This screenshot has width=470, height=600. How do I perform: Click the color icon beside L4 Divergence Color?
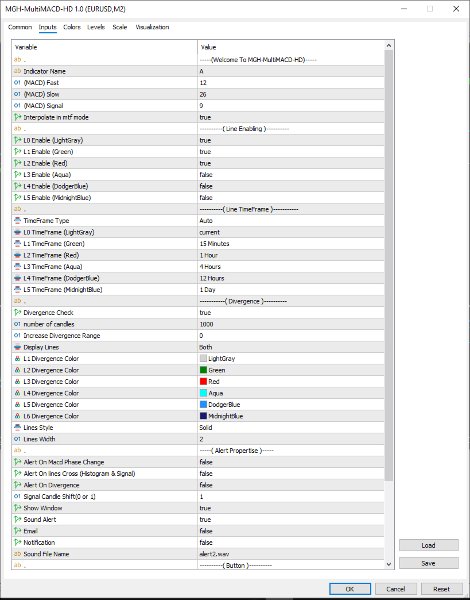(x=17, y=393)
